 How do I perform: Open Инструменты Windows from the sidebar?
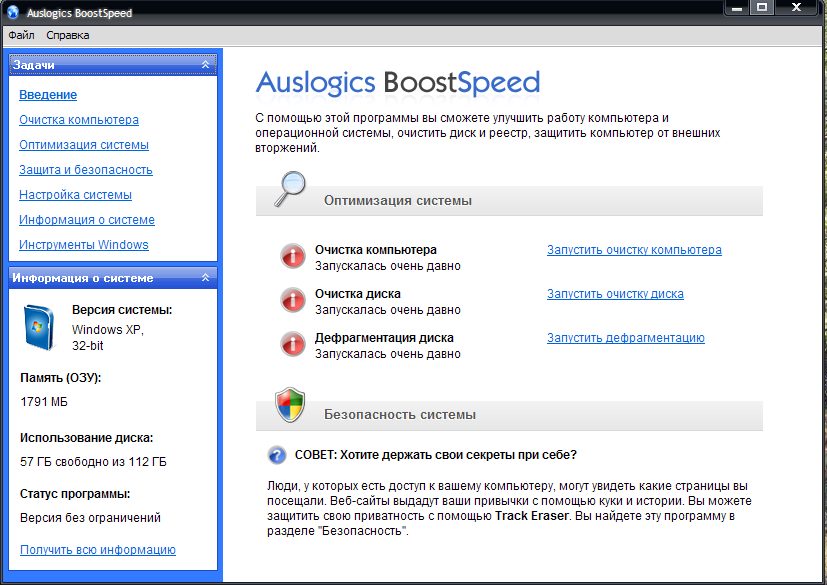84,245
